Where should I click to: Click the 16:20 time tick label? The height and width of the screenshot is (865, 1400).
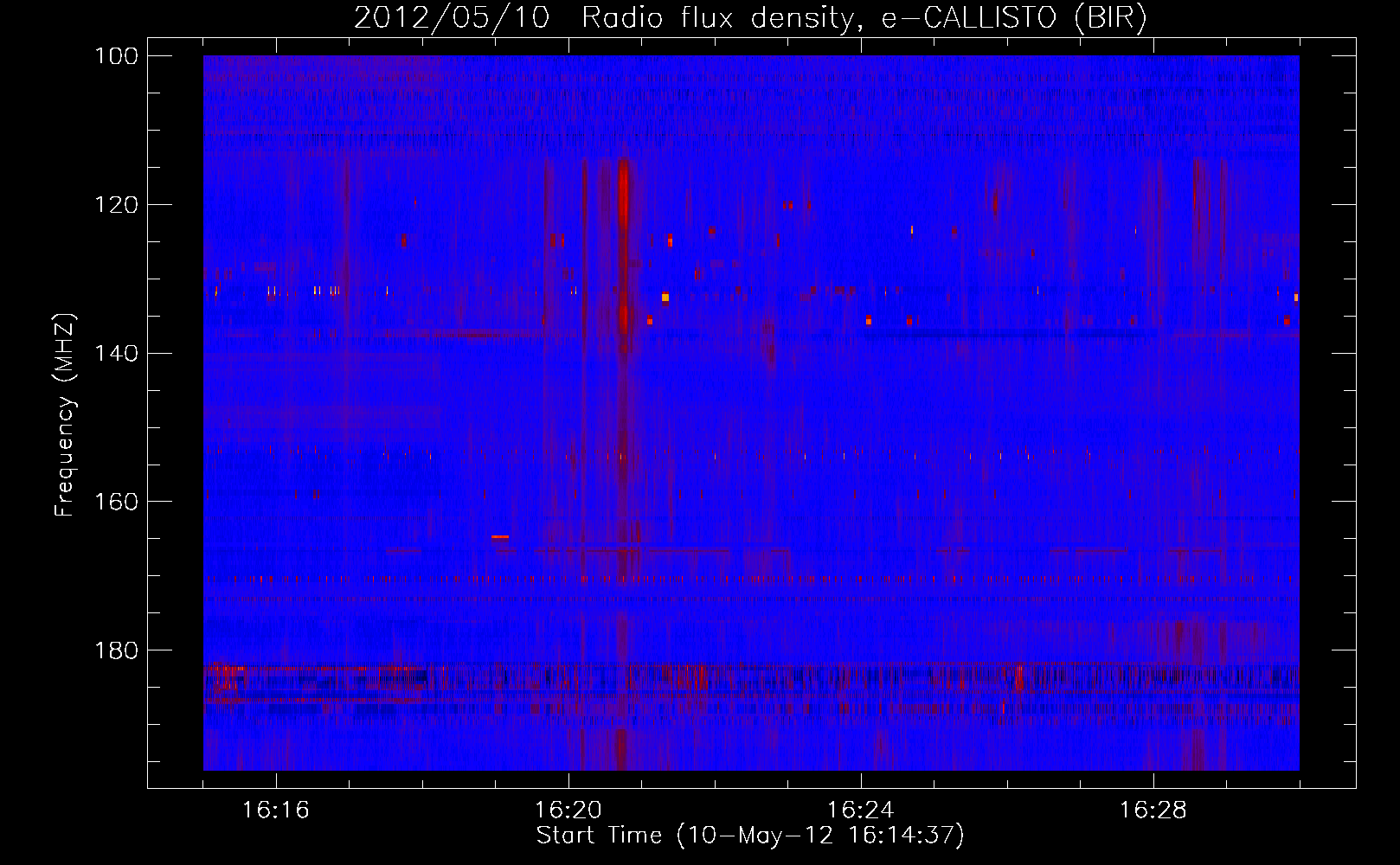coord(568,811)
